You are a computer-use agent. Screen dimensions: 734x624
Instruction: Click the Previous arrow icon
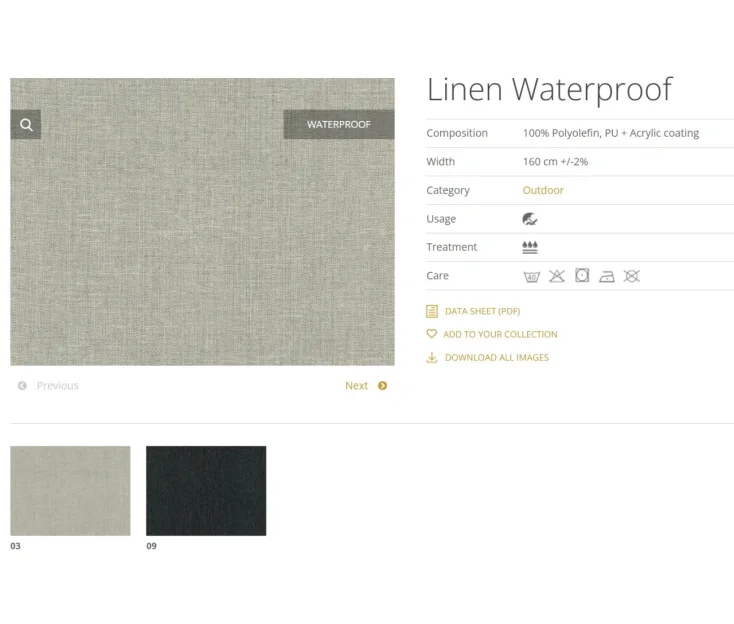point(22,386)
